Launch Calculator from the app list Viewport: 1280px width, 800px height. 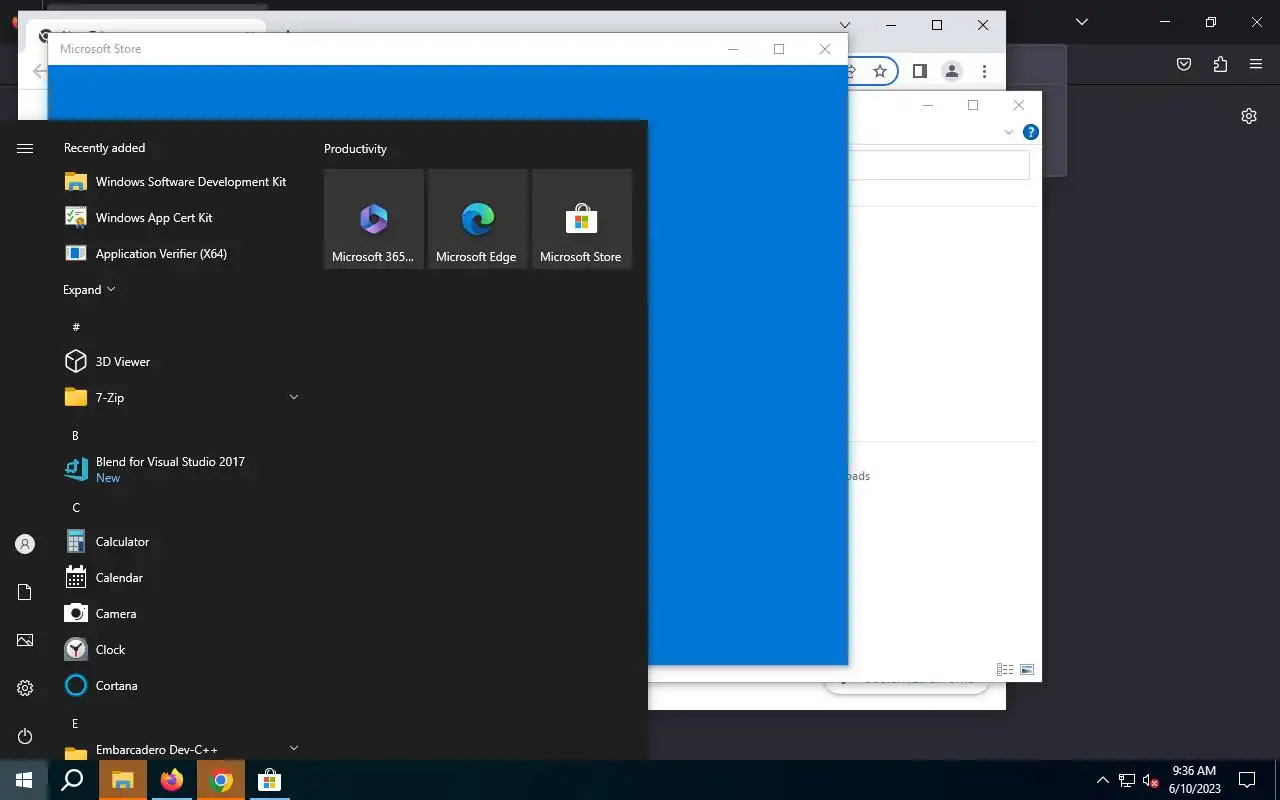181,542
